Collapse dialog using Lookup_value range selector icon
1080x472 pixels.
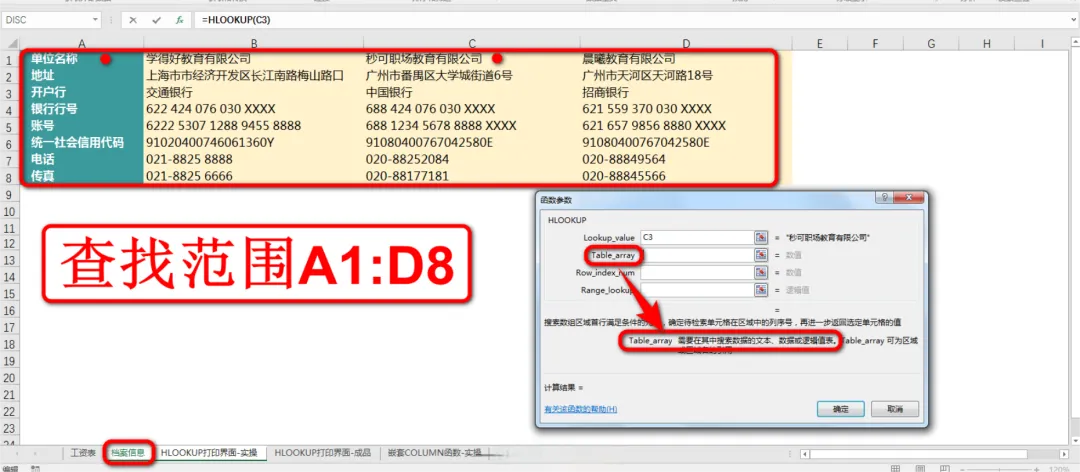coord(761,237)
